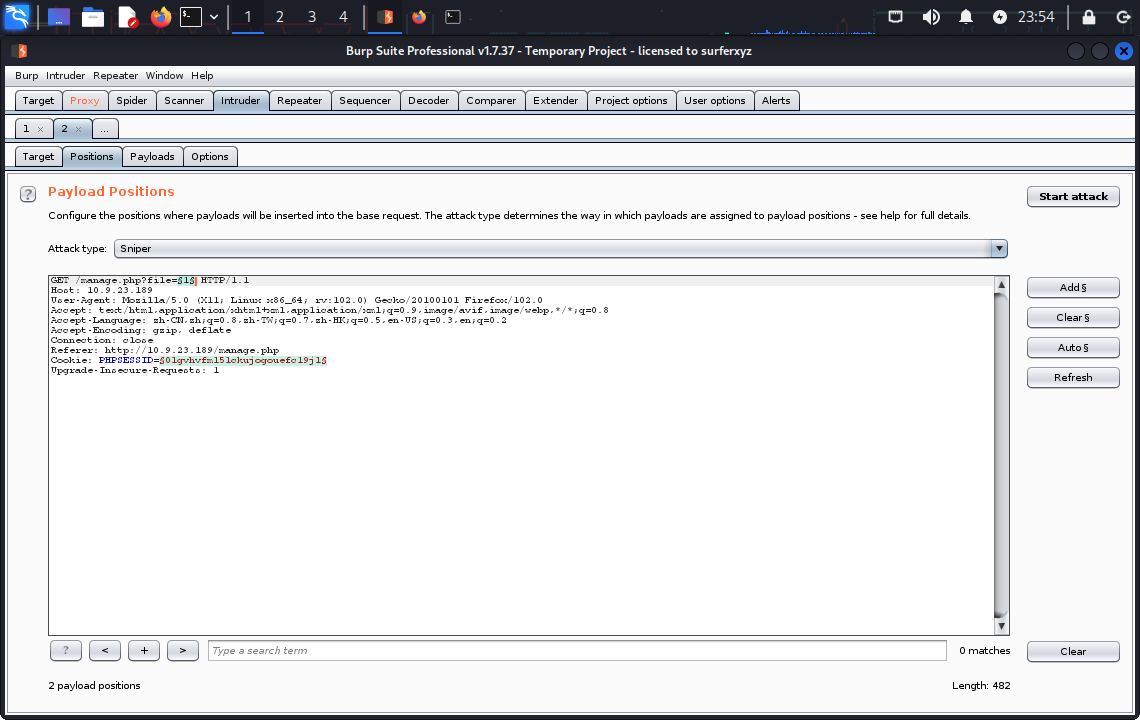Select the terminal window in the taskbar

(x=453, y=17)
